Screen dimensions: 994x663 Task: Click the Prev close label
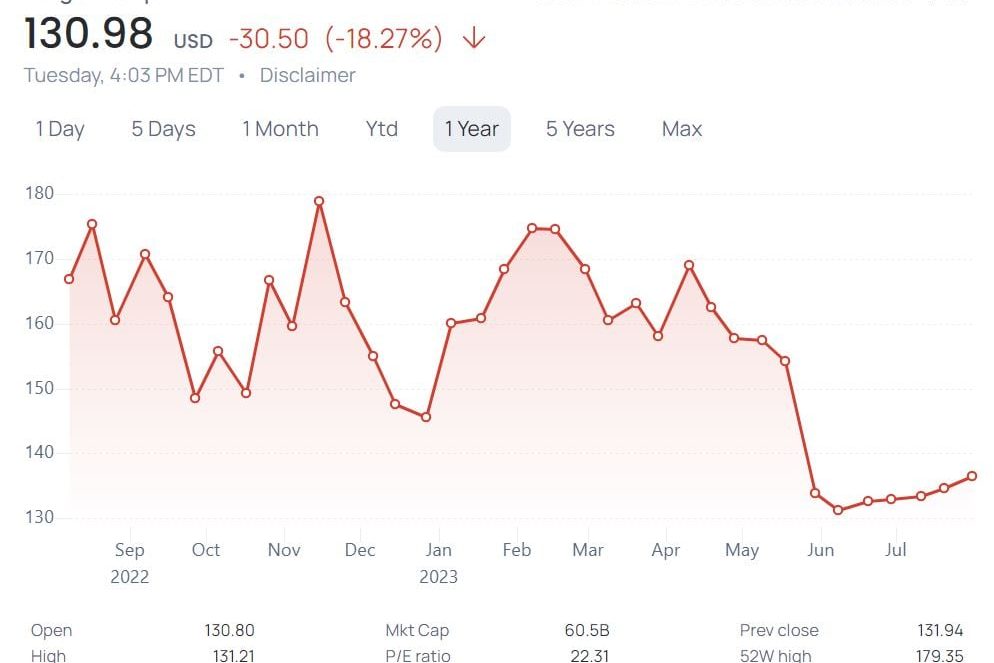[779, 630]
